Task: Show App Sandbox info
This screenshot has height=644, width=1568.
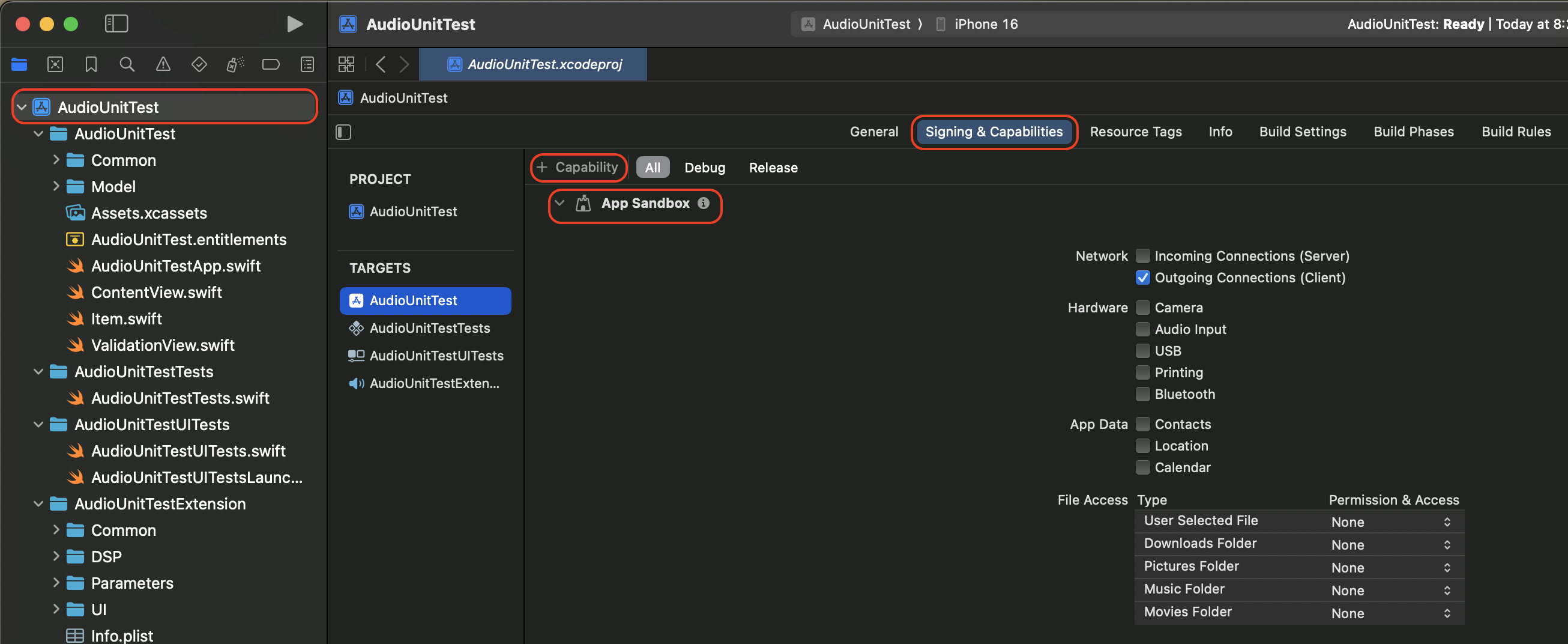Action: click(704, 203)
